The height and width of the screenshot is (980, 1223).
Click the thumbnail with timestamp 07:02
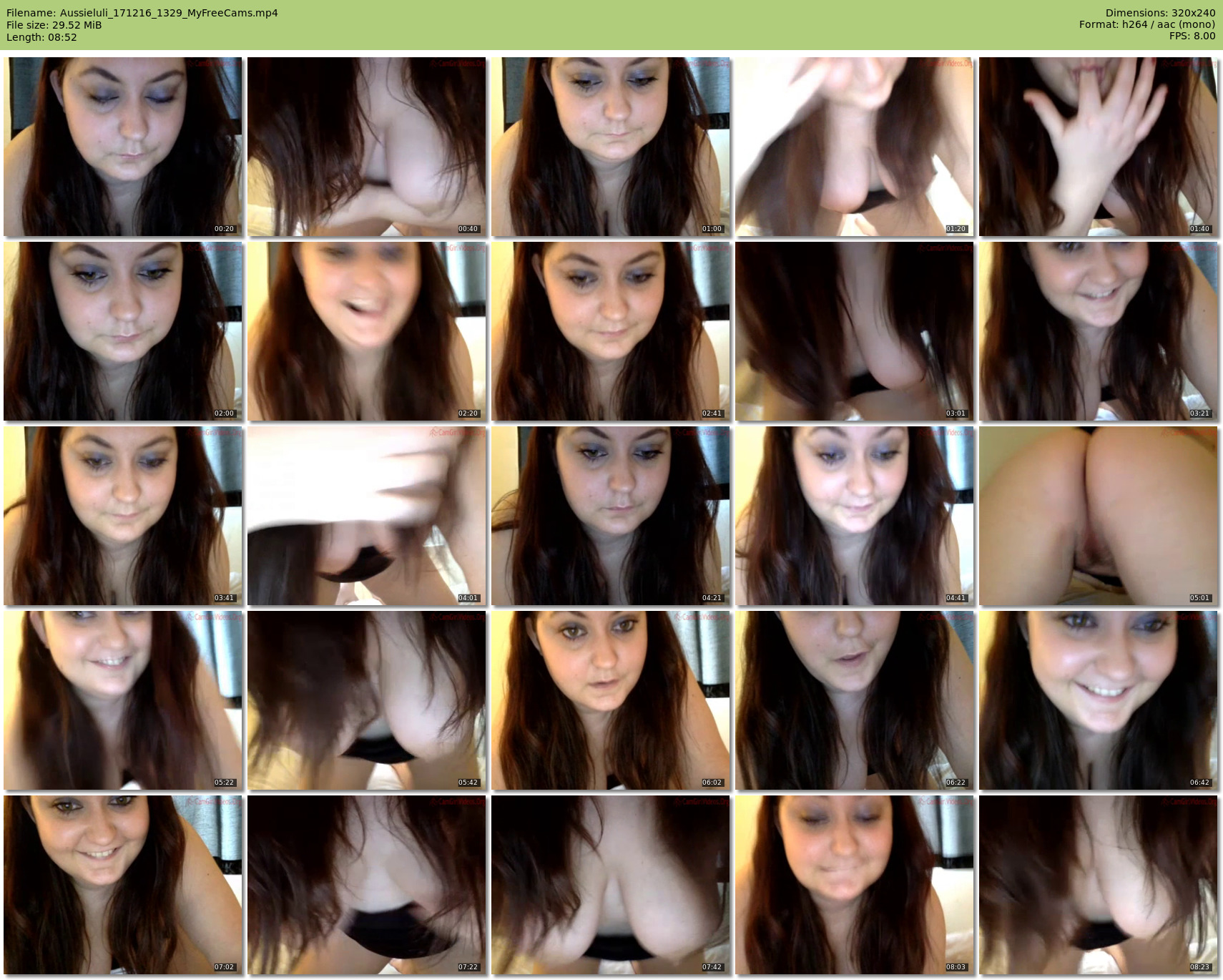click(x=122, y=885)
